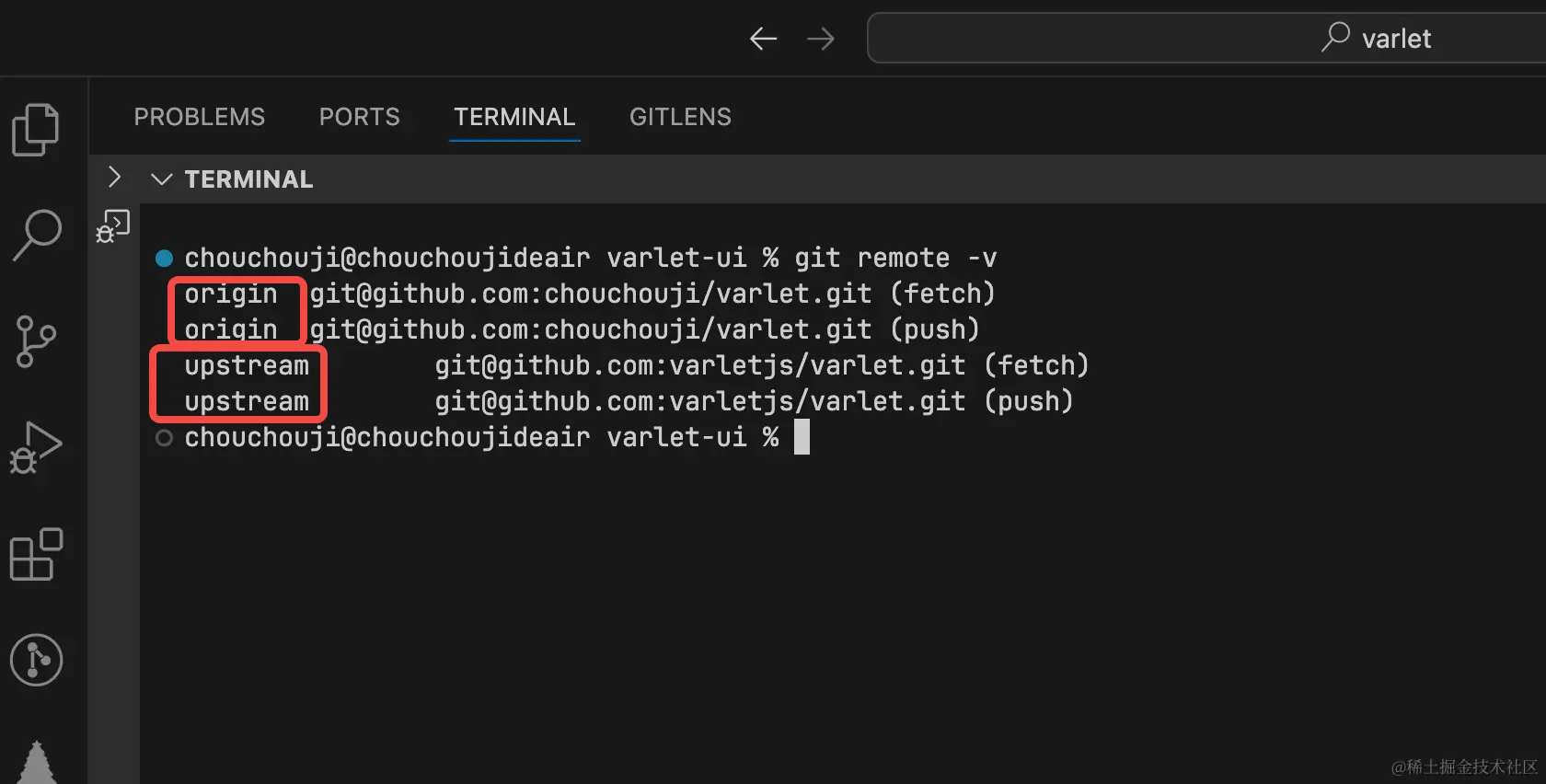1546x784 pixels.
Task: Expand the side chevron beside TERMINAL header
Action: click(114, 177)
